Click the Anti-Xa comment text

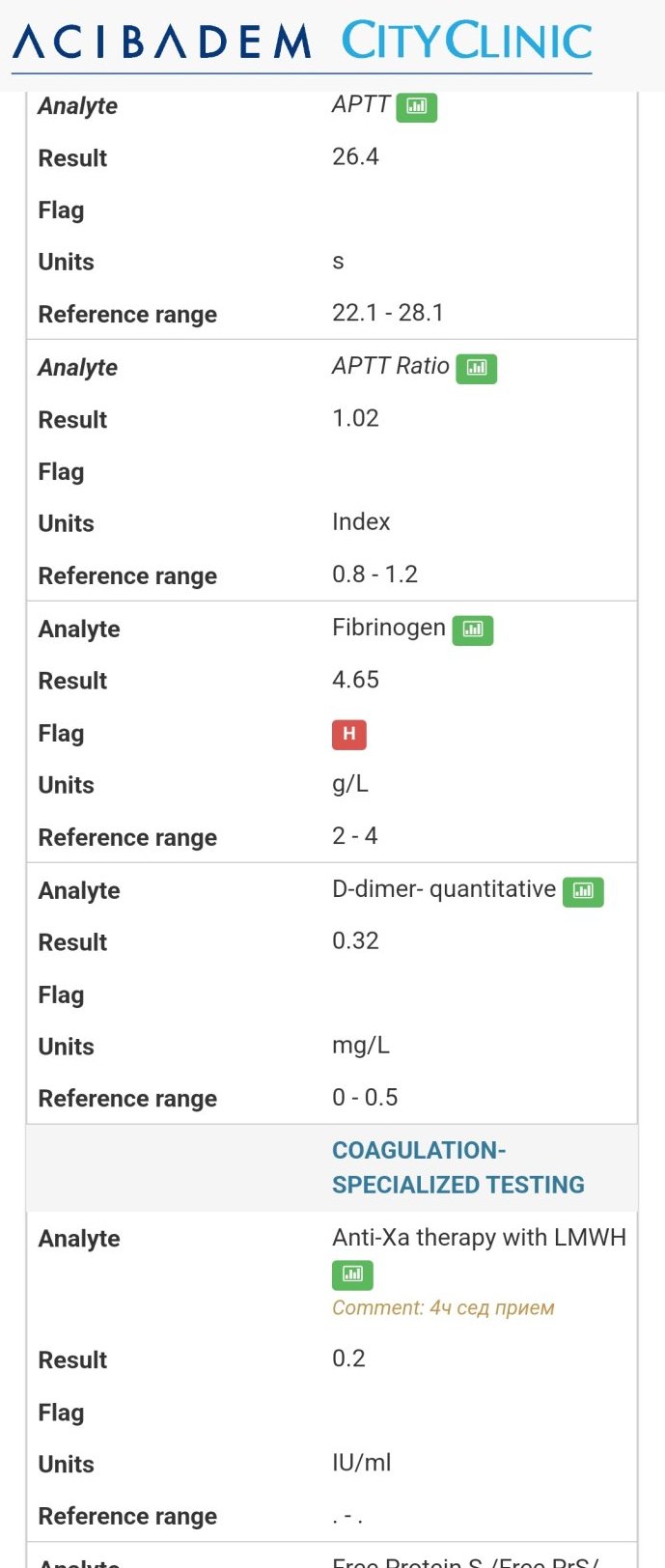443,1308
